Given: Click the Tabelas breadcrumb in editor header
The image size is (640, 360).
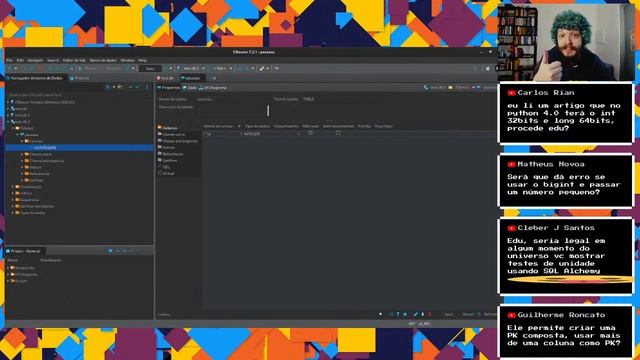Looking at the screenshot, I should [460, 88].
